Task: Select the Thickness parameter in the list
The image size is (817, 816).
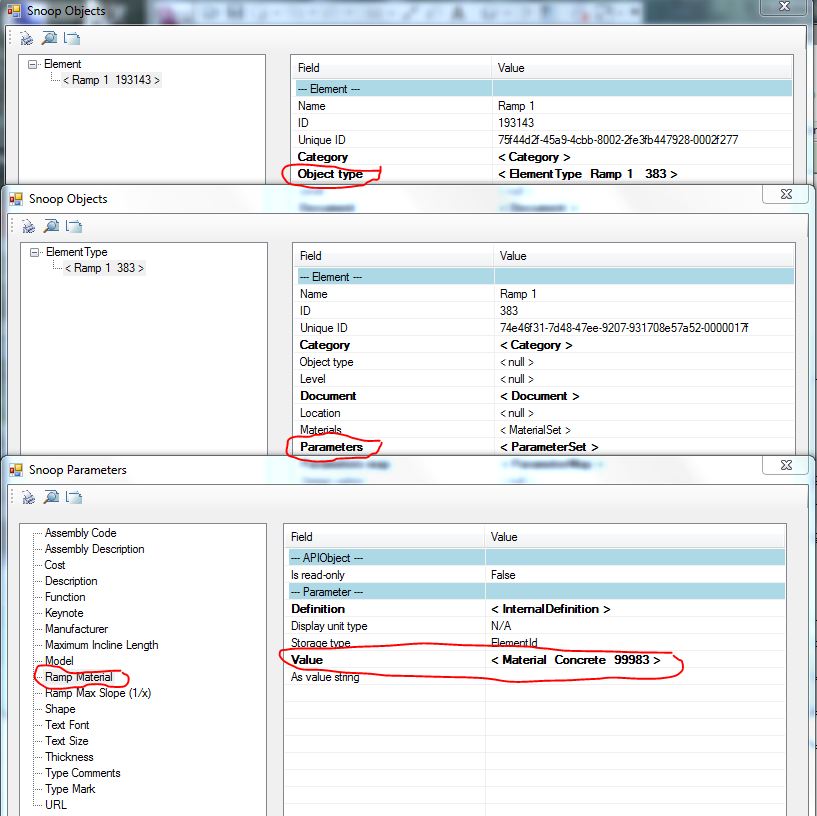Action: point(69,757)
